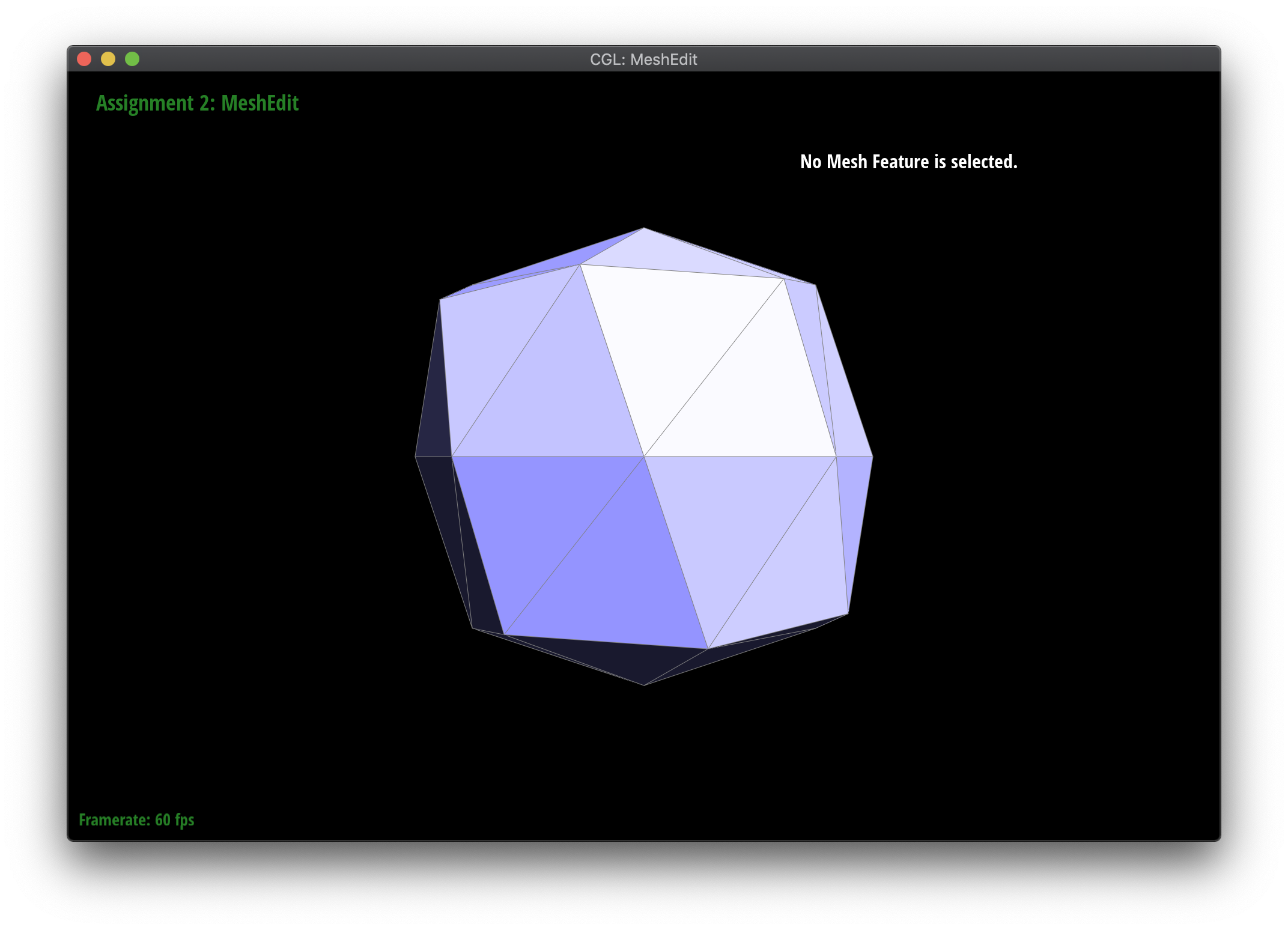Select the topmost vertex of the mesh
Viewport: 1288px width, 930px height.
click(644, 228)
